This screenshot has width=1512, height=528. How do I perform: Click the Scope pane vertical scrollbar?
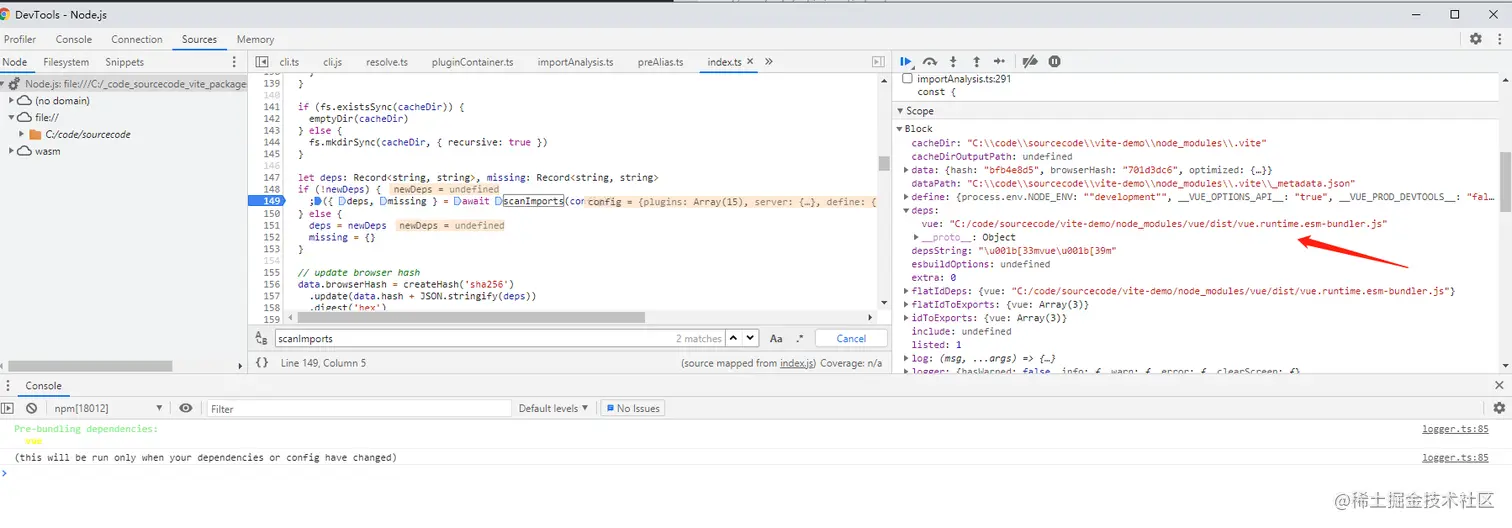click(1505, 180)
